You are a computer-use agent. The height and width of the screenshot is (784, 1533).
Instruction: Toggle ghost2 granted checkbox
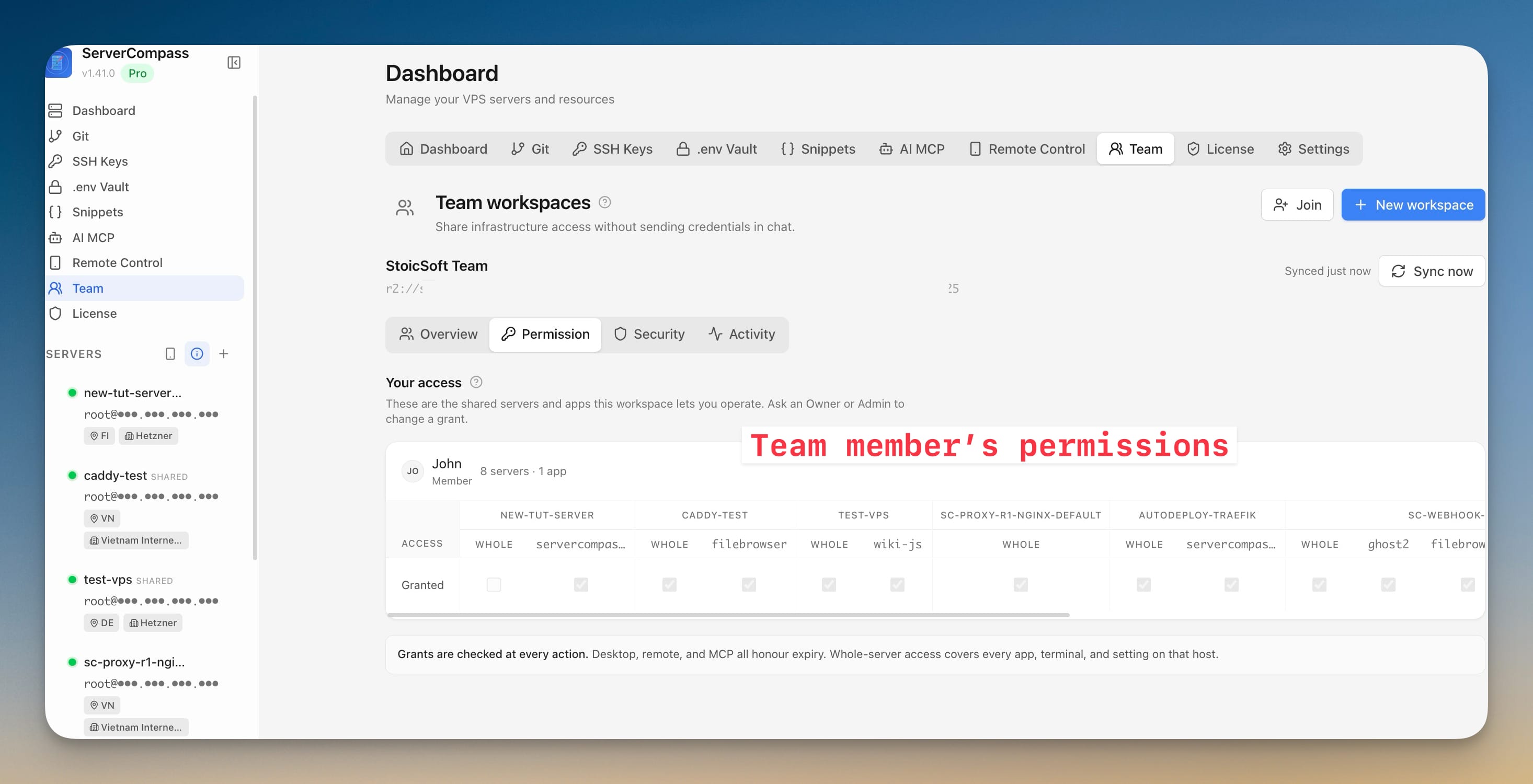(1388, 584)
